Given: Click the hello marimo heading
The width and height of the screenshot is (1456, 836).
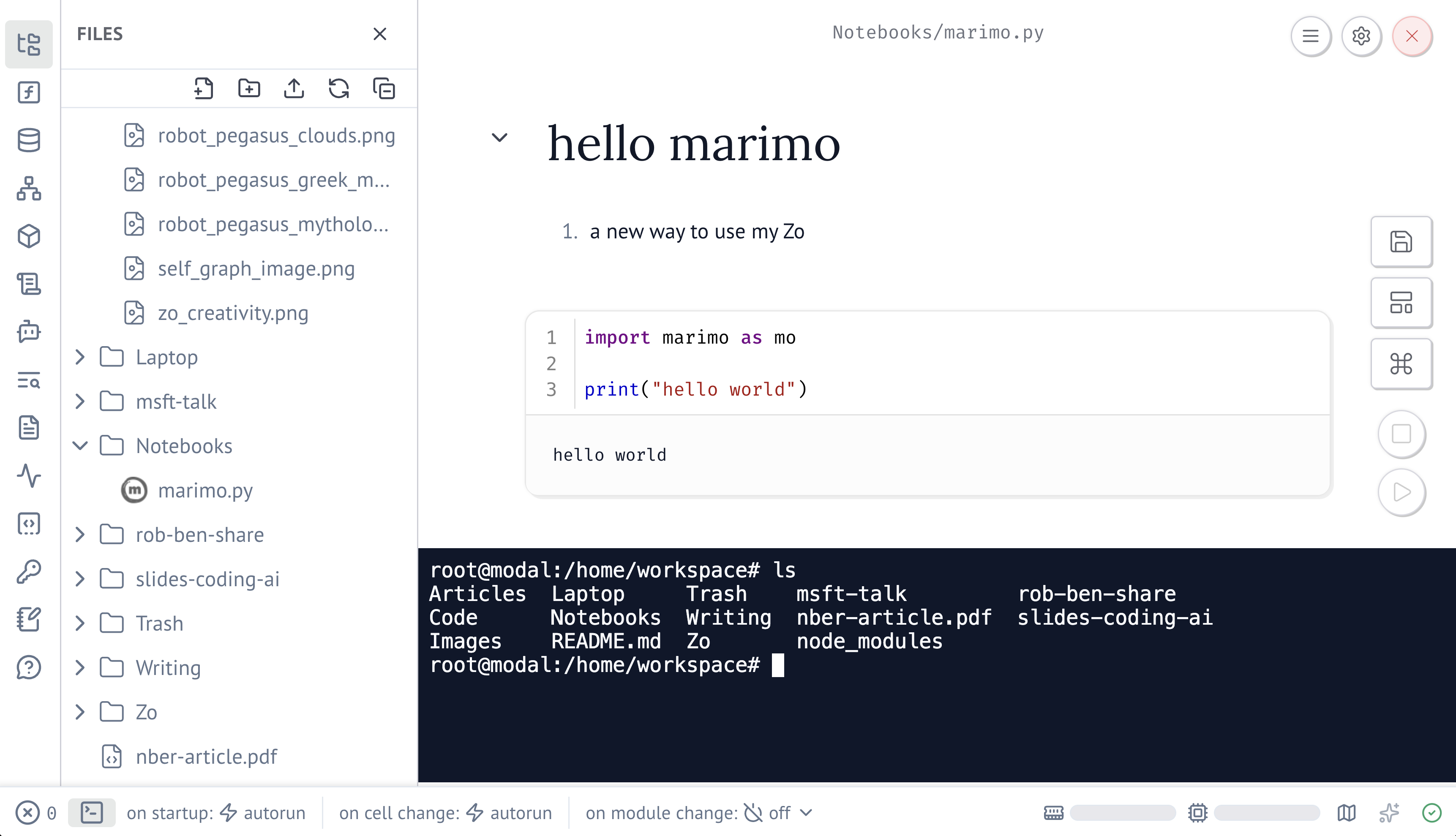Looking at the screenshot, I should tap(693, 143).
